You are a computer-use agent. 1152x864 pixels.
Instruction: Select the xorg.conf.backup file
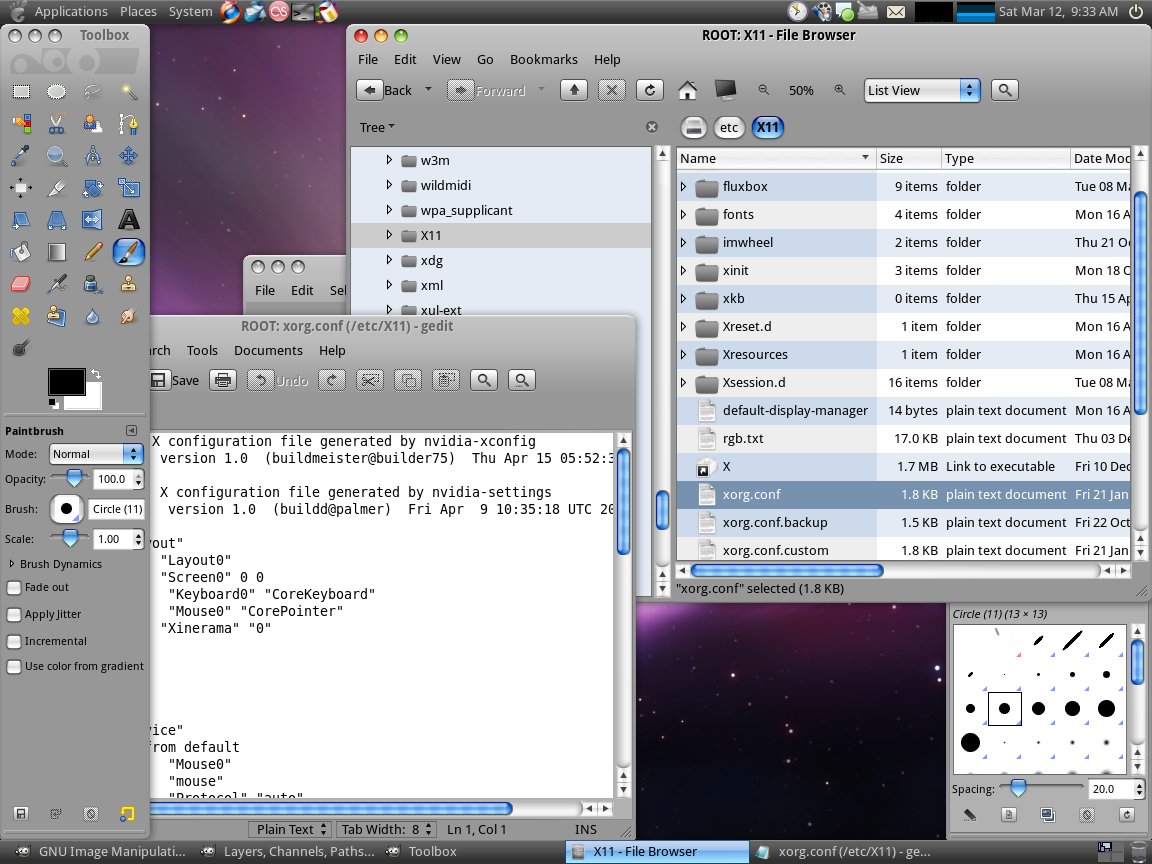click(775, 522)
